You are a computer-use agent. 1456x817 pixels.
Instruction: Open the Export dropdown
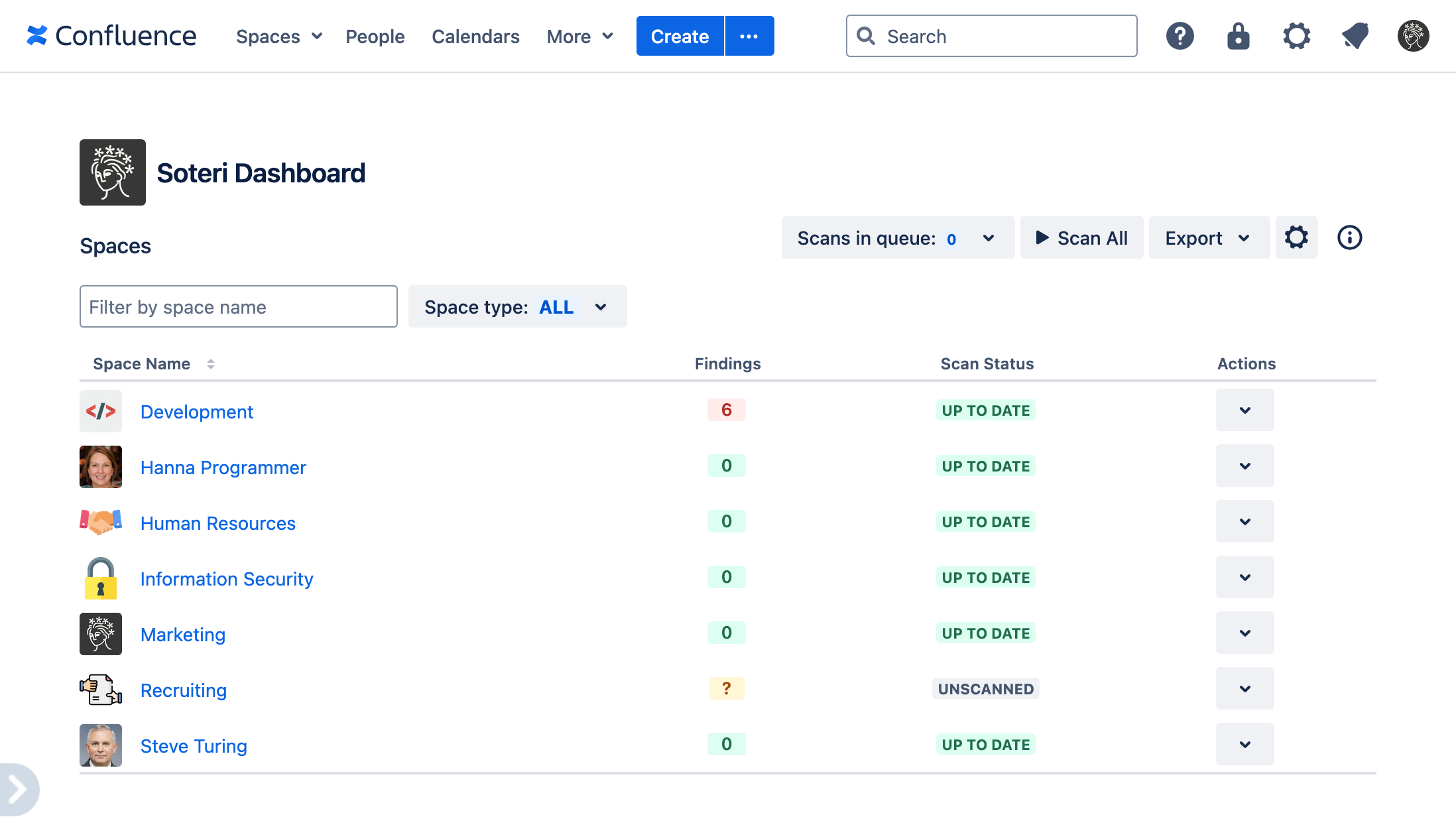click(x=1208, y=237)
